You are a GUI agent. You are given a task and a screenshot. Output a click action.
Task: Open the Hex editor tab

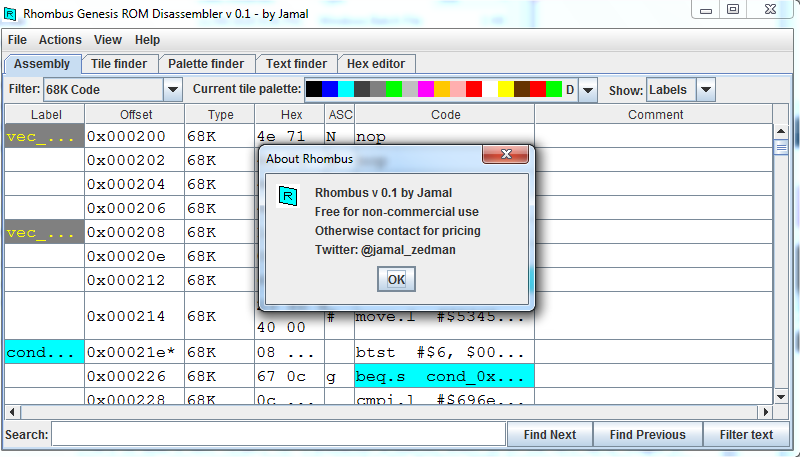375,64
